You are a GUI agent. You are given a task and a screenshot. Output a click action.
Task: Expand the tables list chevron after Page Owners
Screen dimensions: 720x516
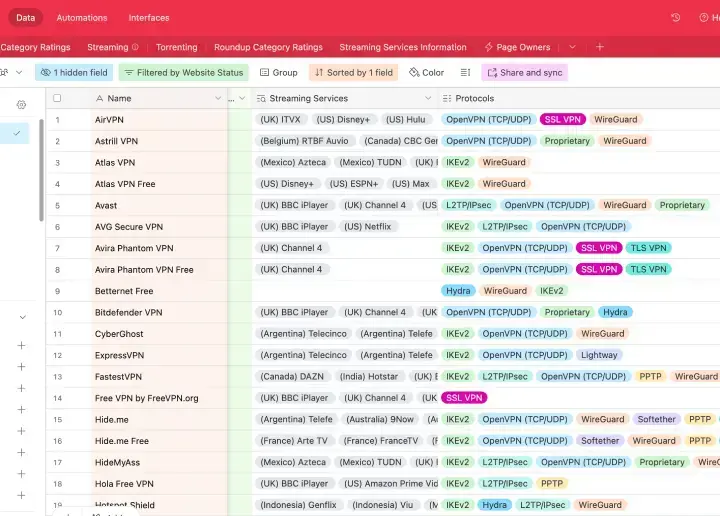[x=572, y=47]
